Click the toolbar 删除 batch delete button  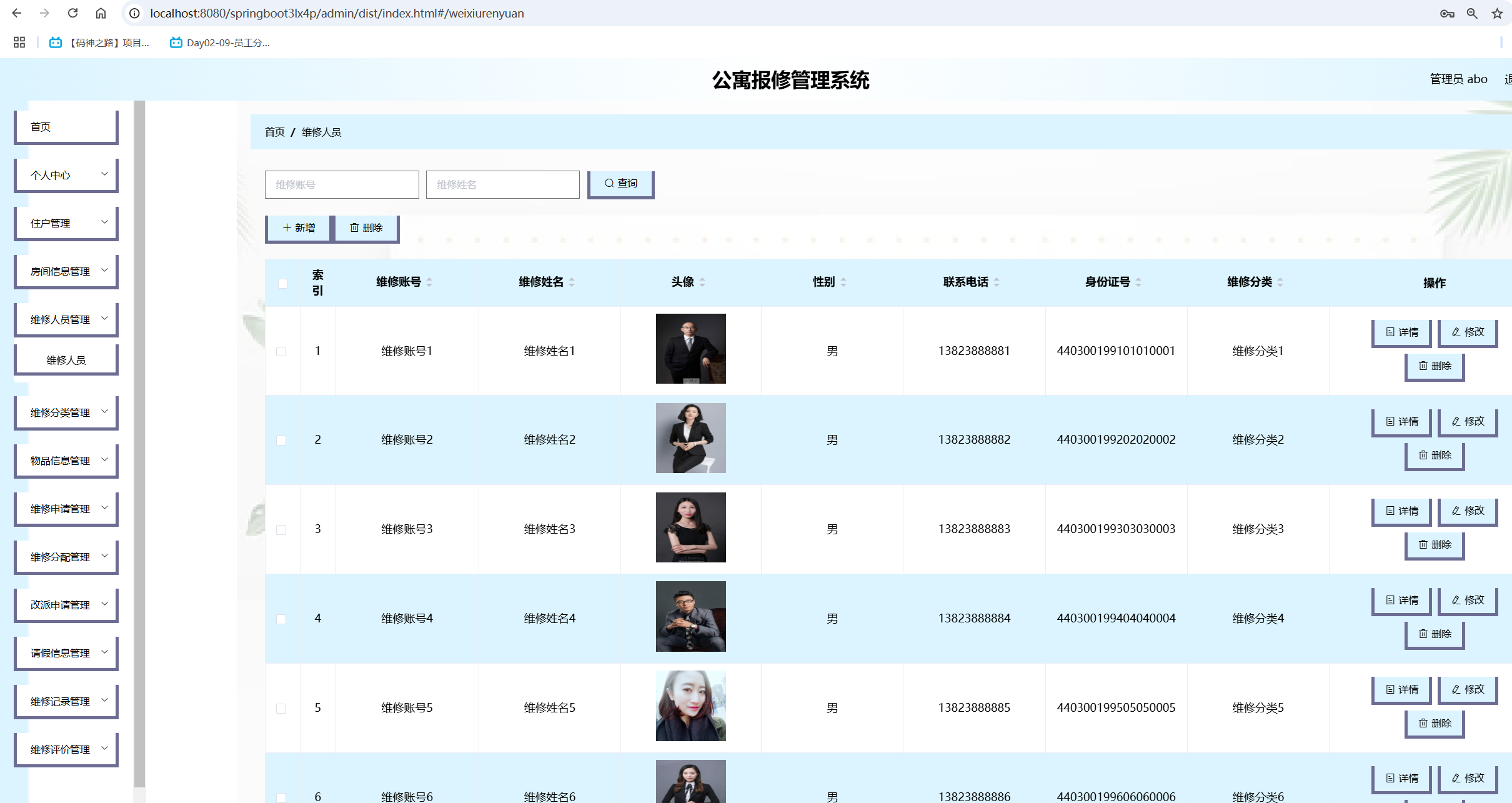[x=366, y=228]
